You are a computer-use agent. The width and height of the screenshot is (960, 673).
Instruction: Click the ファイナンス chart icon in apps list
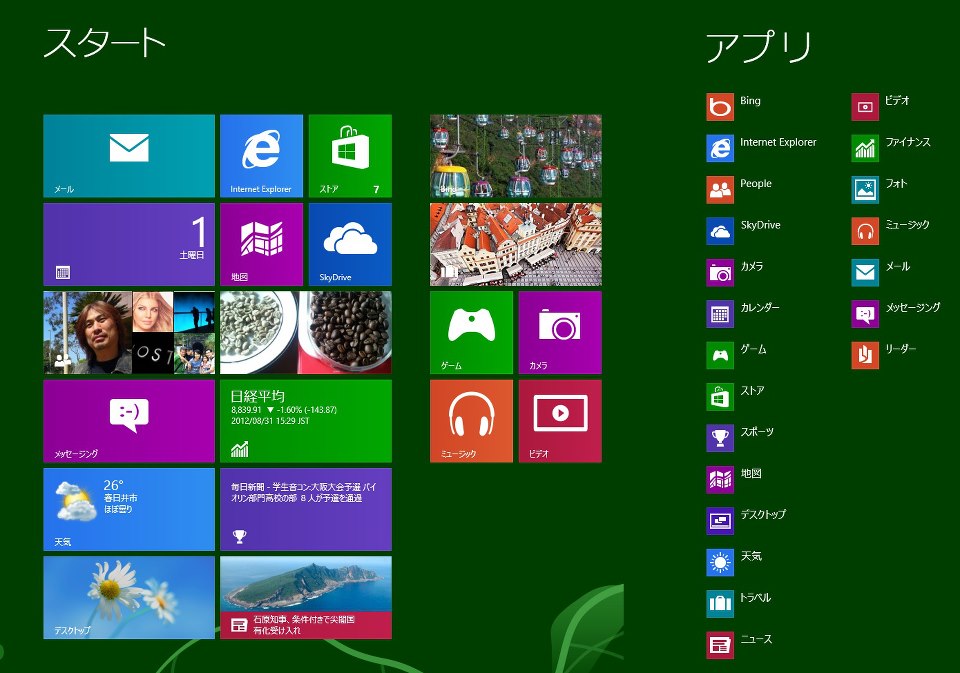click(865, 148)
